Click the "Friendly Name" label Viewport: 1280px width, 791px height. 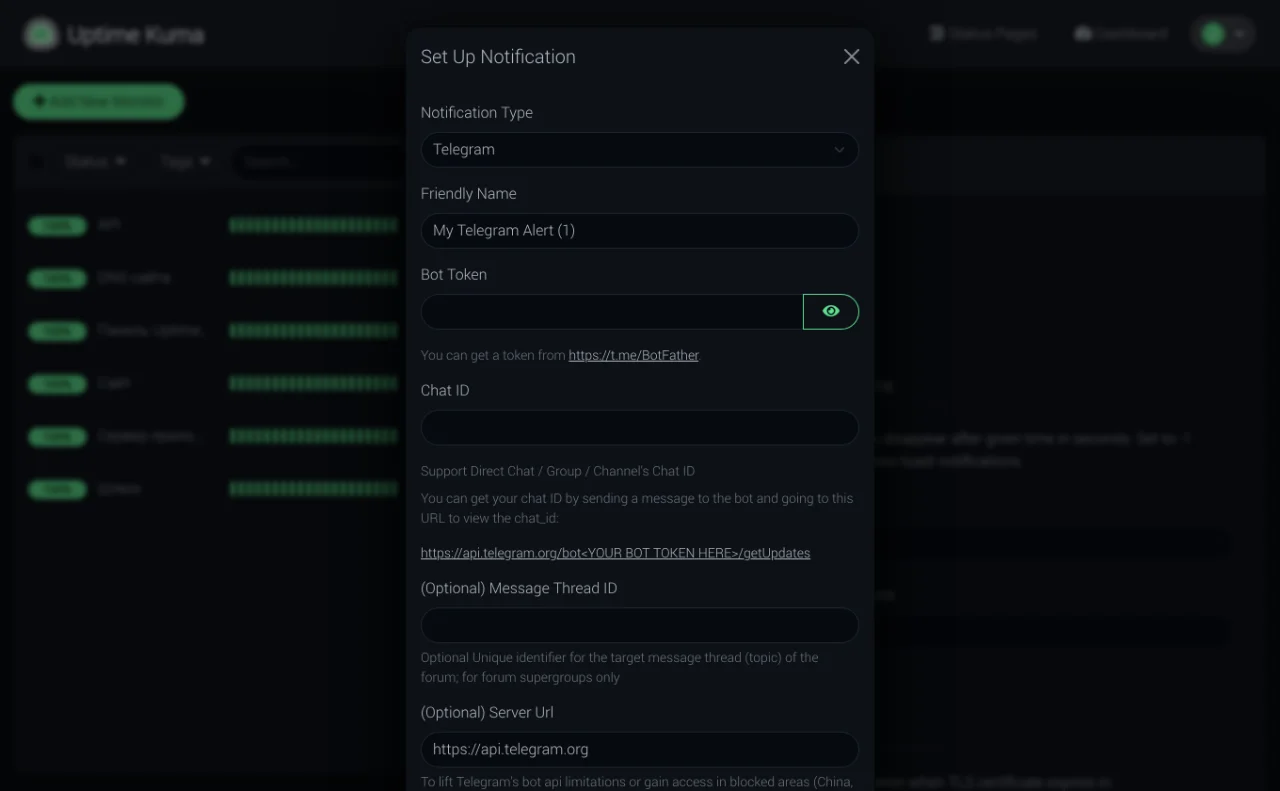[x=469, y=194]
